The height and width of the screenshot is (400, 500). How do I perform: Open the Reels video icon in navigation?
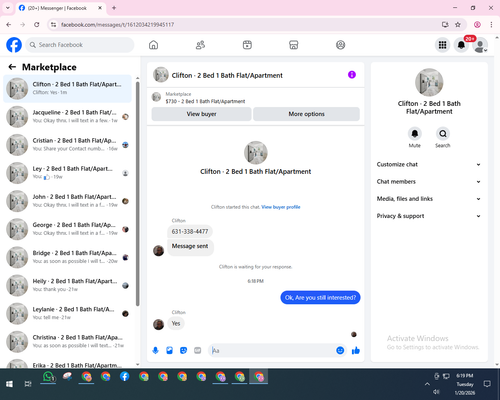[247, 45]
